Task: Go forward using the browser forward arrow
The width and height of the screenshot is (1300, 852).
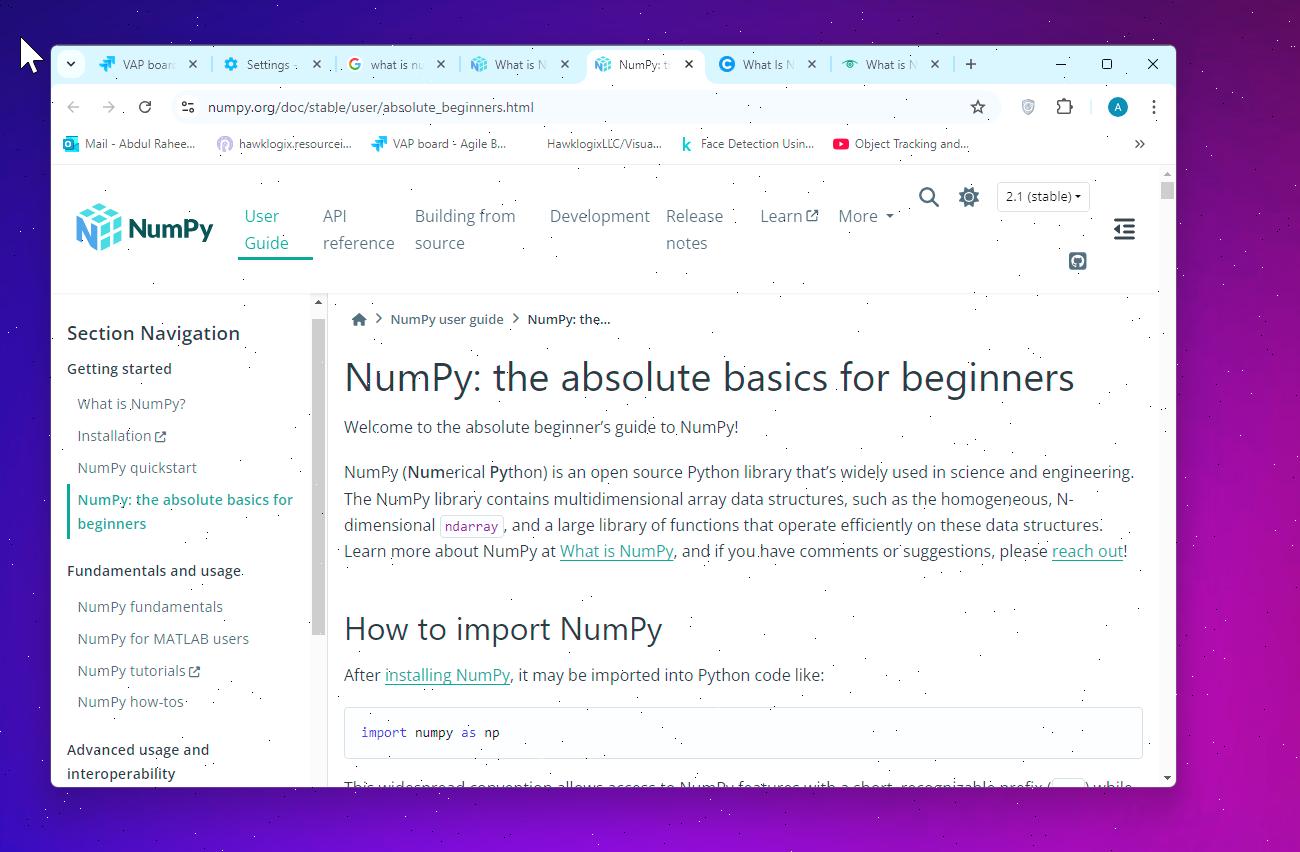Action: pos(109,107)
